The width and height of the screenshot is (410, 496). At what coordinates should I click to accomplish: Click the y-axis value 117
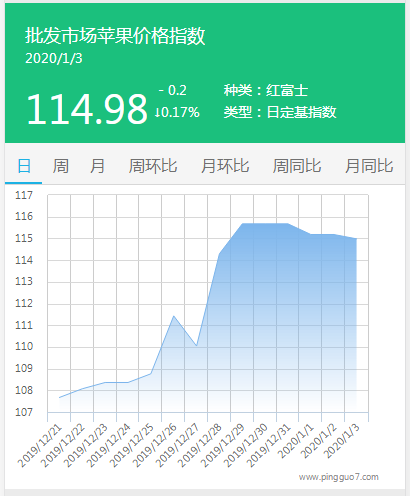pos(24,195)
